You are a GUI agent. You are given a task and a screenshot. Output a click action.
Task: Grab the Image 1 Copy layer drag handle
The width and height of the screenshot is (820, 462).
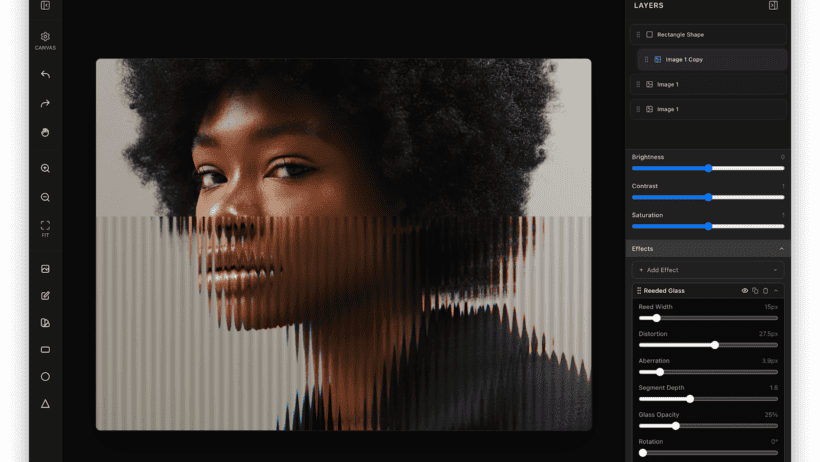[x=646, y=60]
